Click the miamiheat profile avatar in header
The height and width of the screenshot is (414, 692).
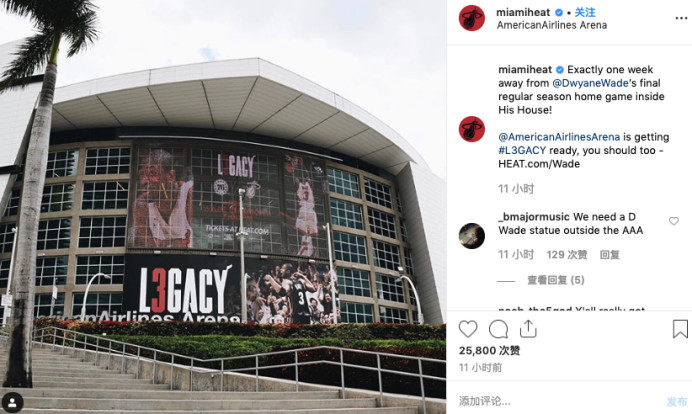(x=472, y=18)
